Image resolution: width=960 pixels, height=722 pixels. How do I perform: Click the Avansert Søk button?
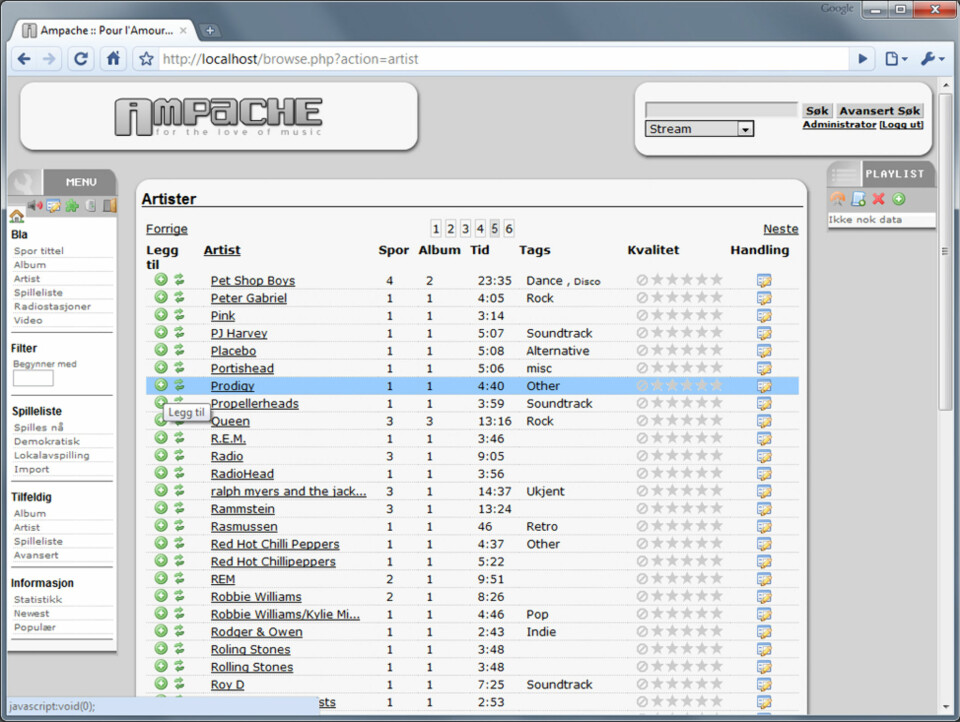coord(879,111)
